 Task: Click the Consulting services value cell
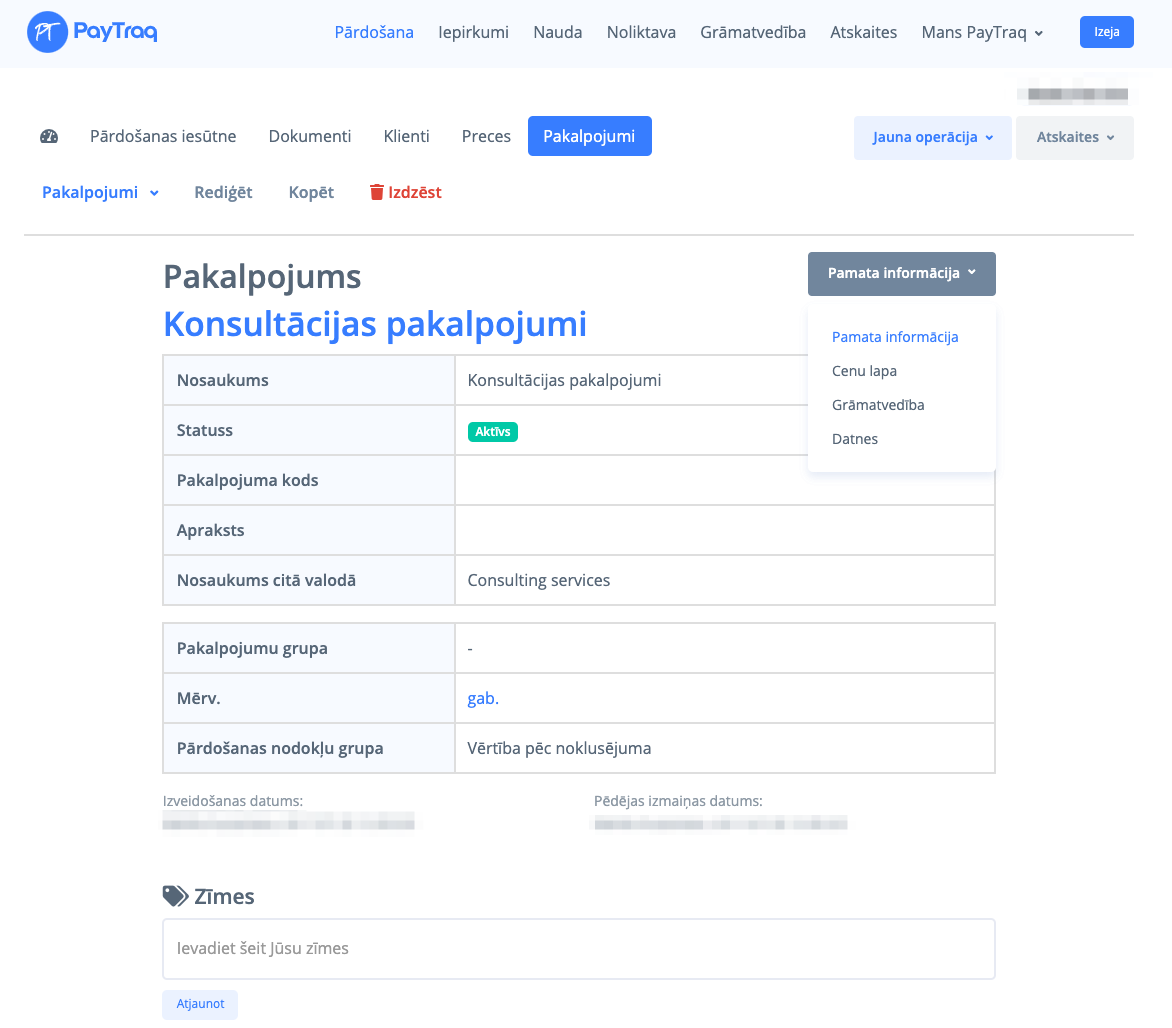(724, 580)
